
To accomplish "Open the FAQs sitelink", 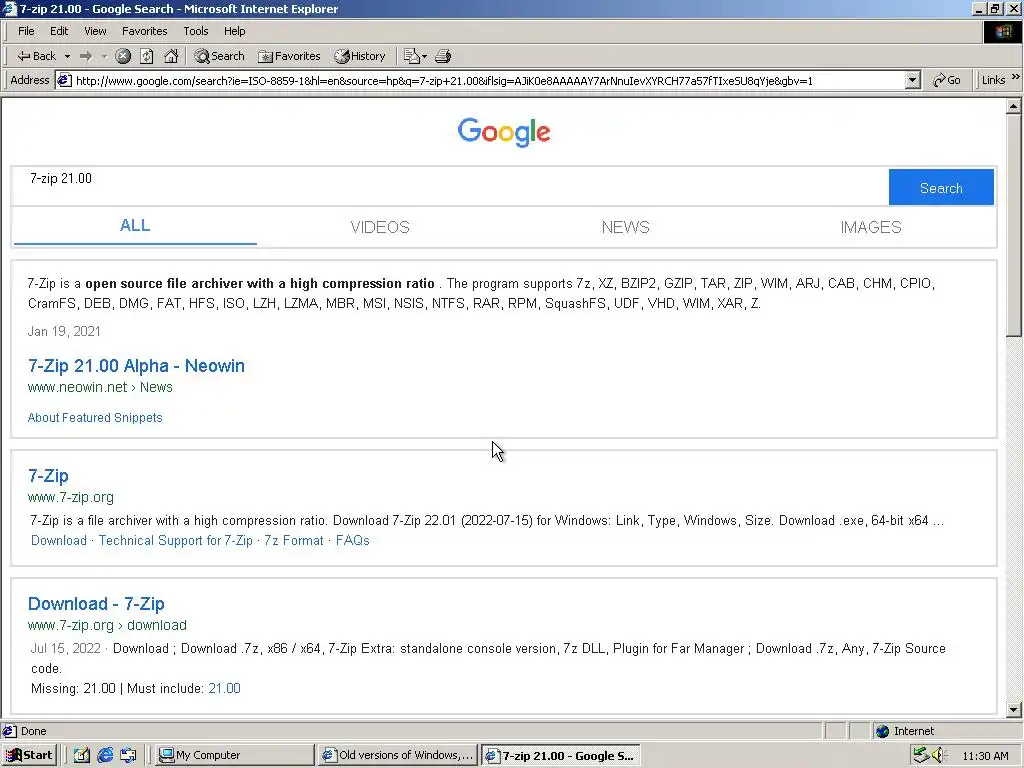I will tap(353, 541).
